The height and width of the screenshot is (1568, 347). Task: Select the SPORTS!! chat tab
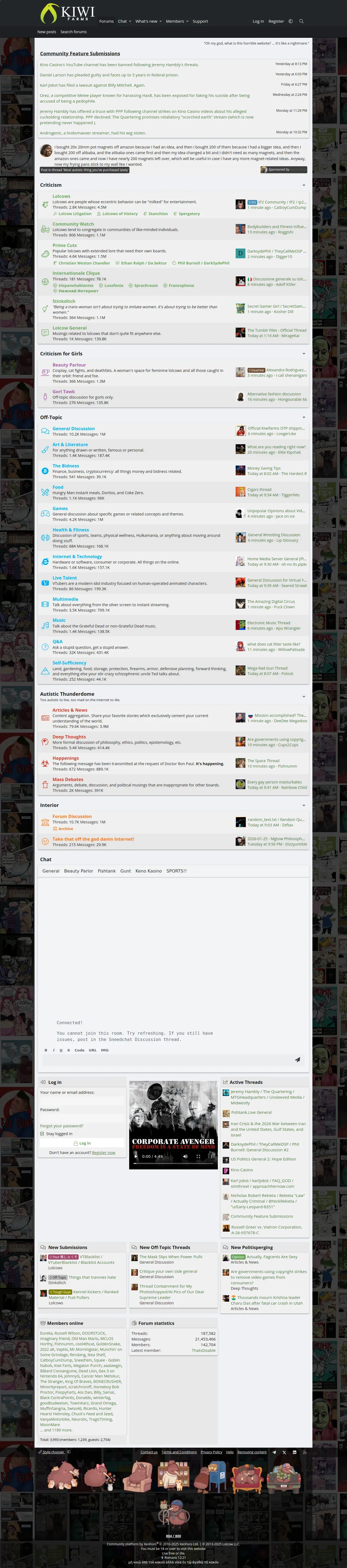pyautogui.click(x=176, y=871)
